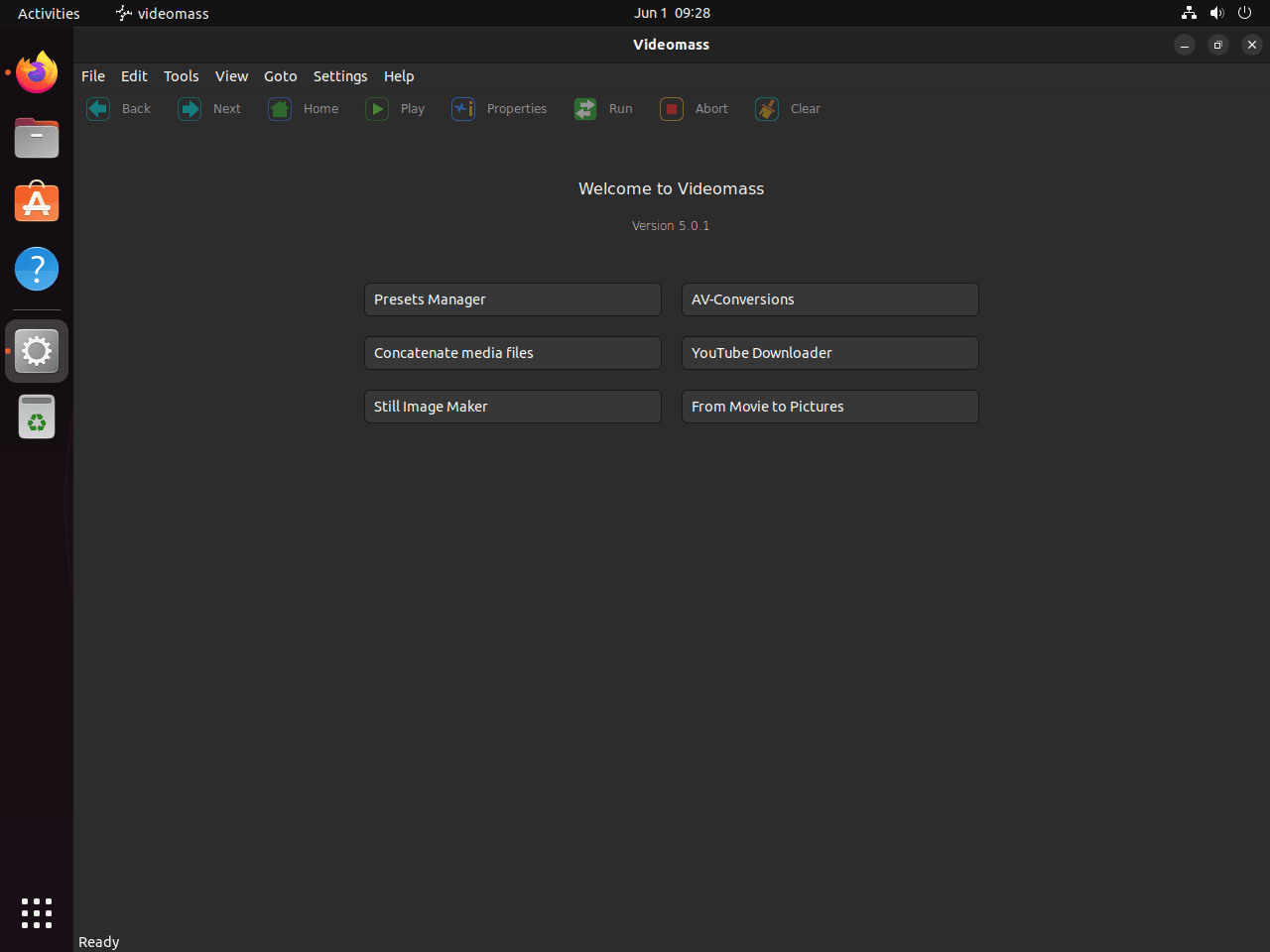Open media Properties toolbar icon
This screenshot has height=952, width=1270.
coord(463,109)
